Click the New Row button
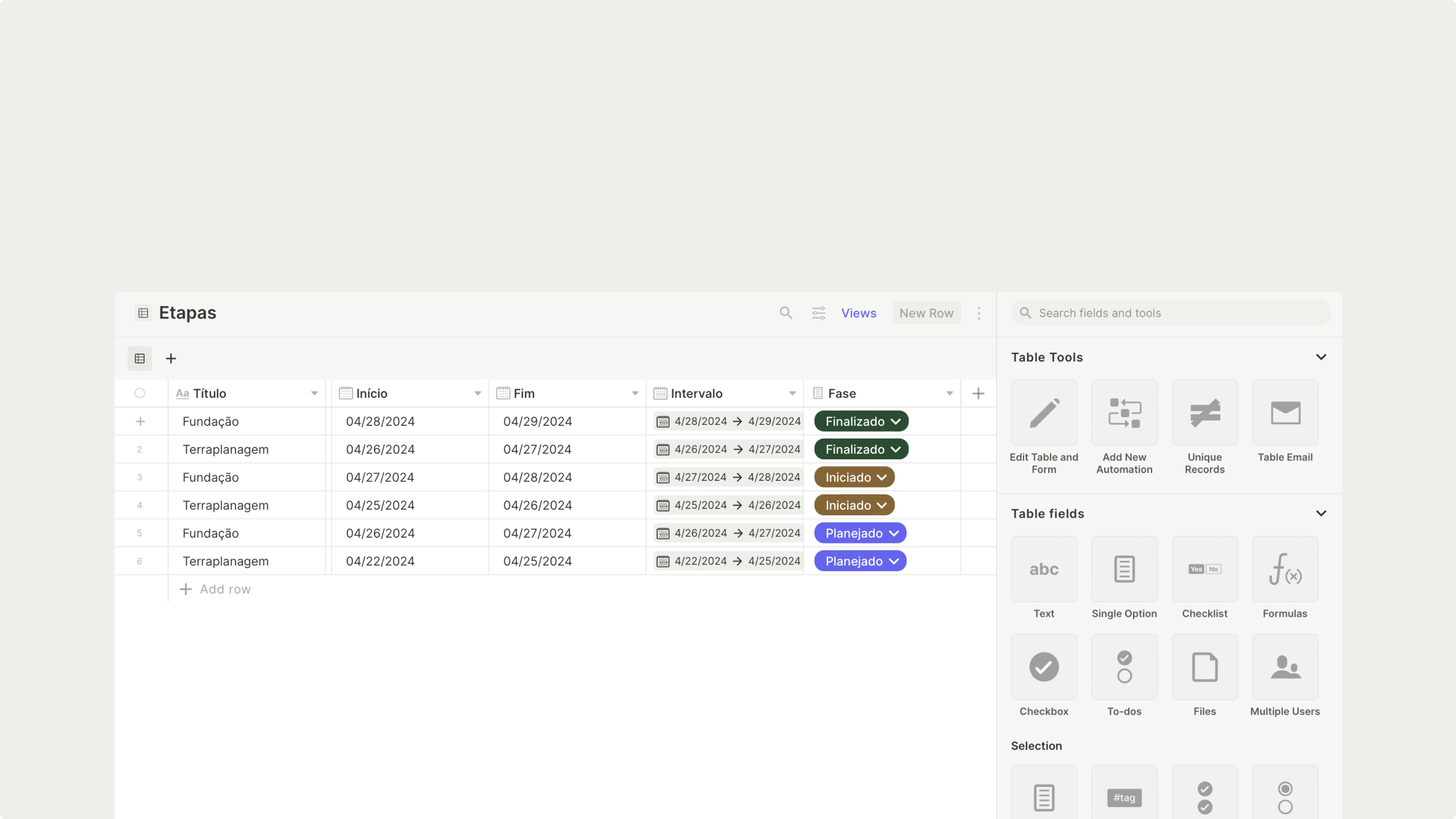 click(926, 313)
